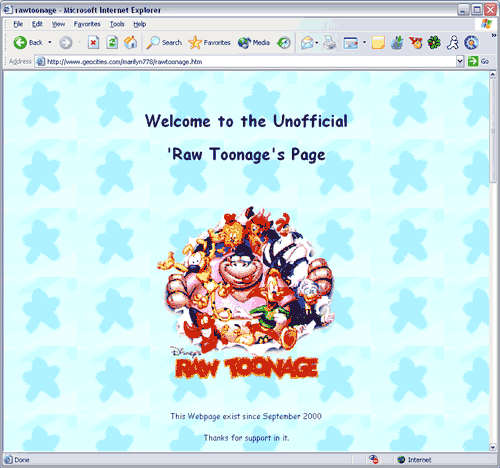Screen dimensions: 500x468
Task: Click the blue pencil-cup toolbar icon
Action: (397, 43)
